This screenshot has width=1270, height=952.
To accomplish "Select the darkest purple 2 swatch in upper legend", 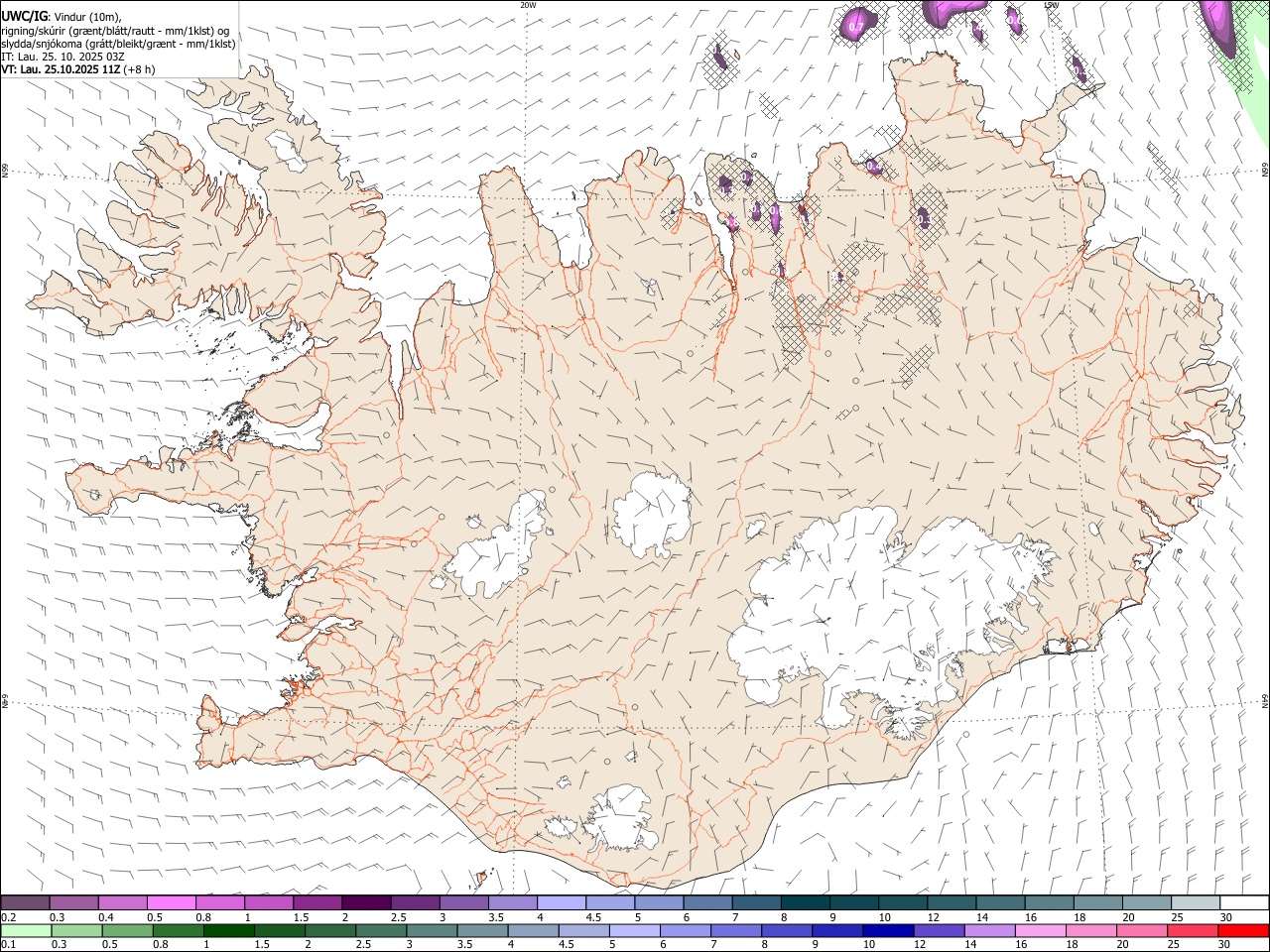I will pyautogui.click(x=367, y=902).
